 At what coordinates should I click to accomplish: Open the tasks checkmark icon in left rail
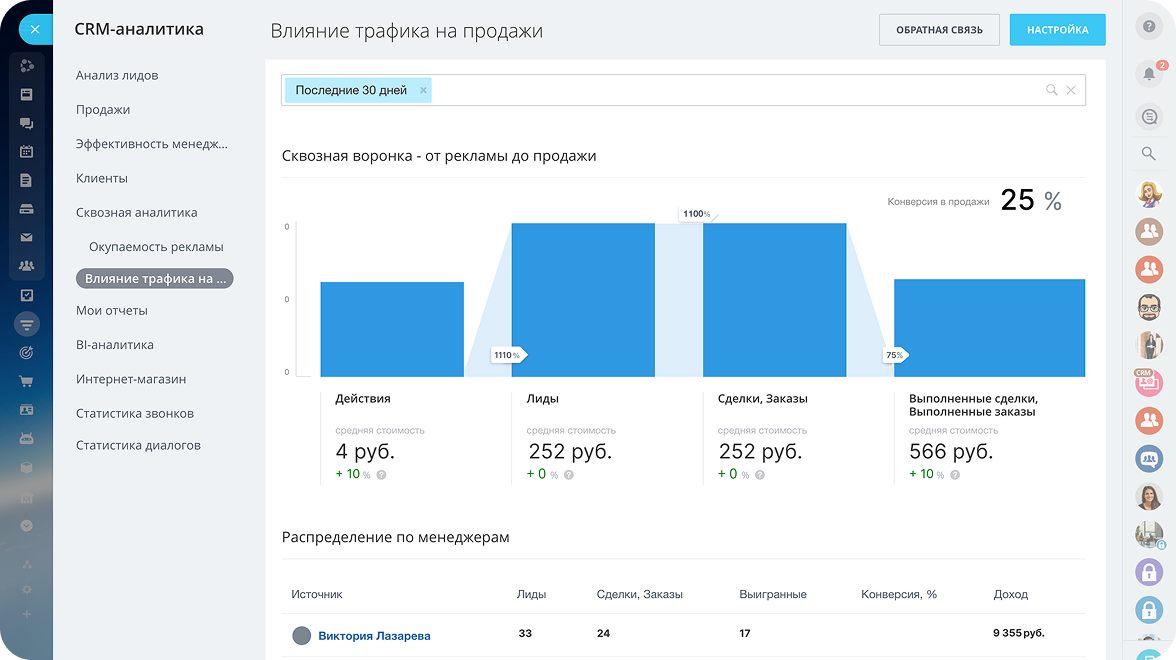[27, 295]
